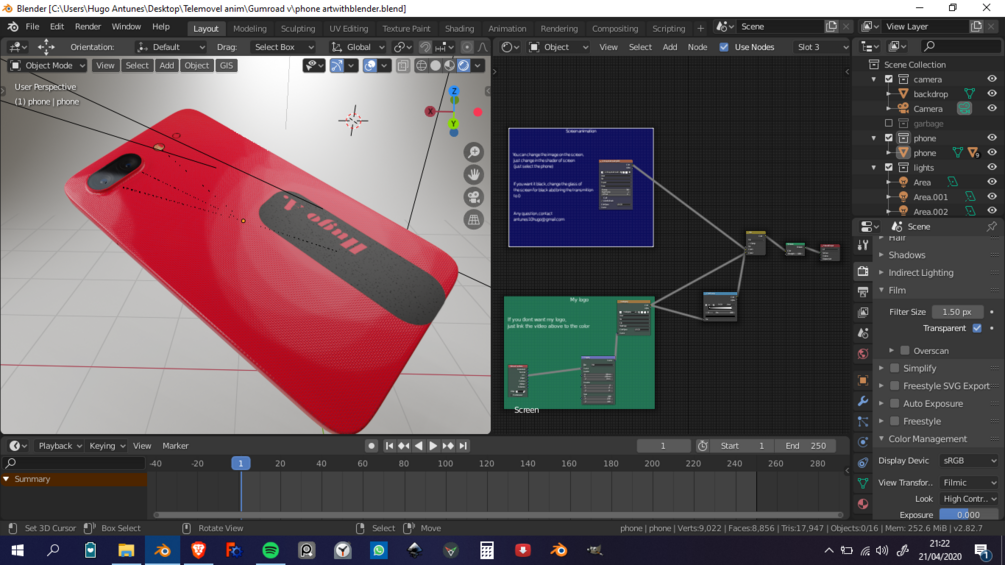Image resolution: width=1005 pixels, height=565 pixels.
Task: Toggle snapping magnet in the viewport header
Action: [x=425, y=47]
